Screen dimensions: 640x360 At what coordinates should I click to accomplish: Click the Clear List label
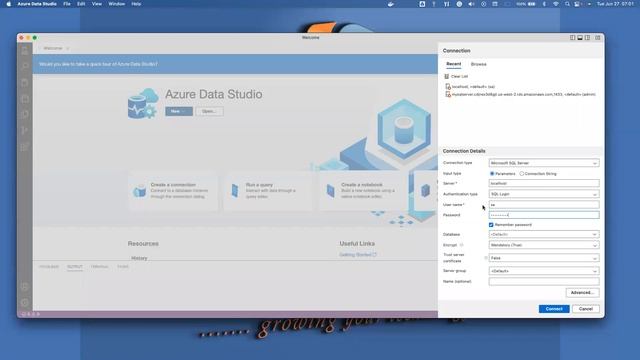(x=459, y=76)
